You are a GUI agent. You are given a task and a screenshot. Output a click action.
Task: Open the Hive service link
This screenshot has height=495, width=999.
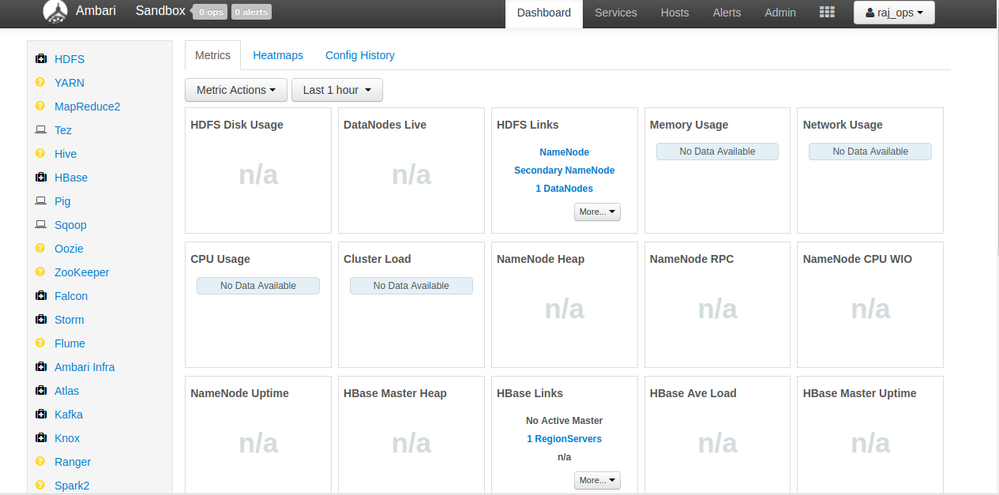click(66, 154)
